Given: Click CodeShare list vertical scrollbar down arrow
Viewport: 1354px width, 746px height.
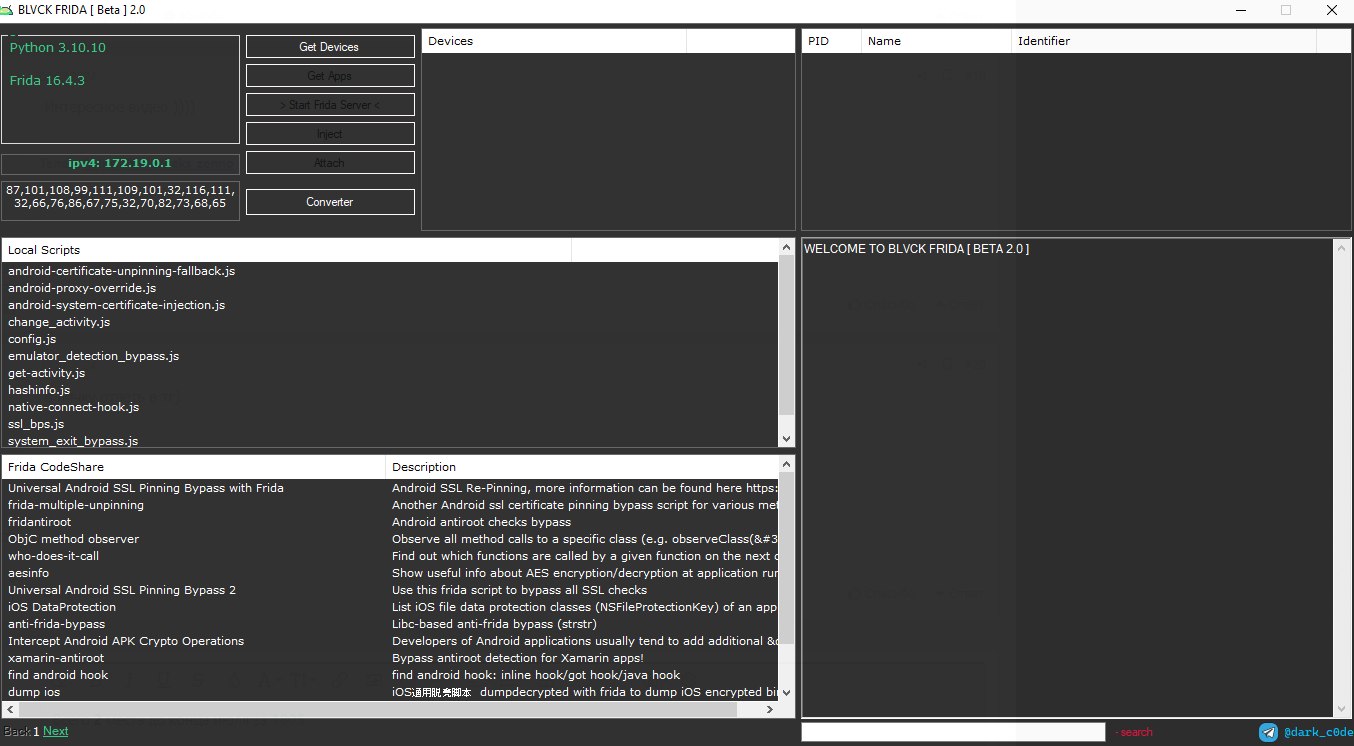Looking at the screenshot, I should click(x=786, y=692).
